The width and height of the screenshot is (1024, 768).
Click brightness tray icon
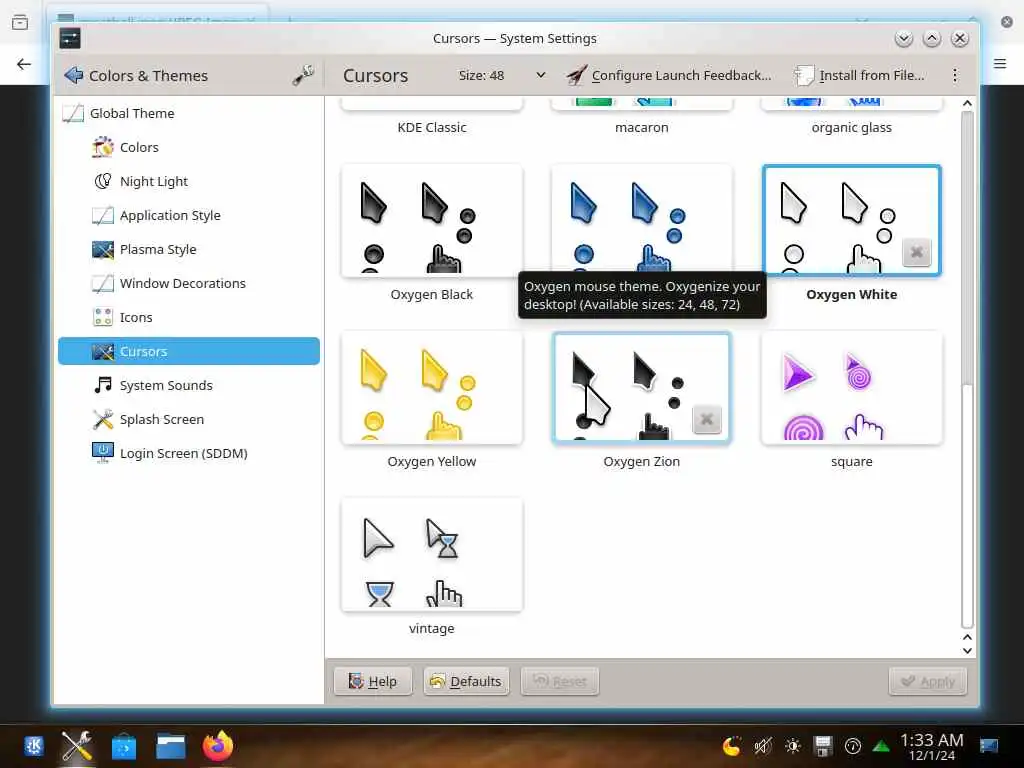[x=793, y=746]
